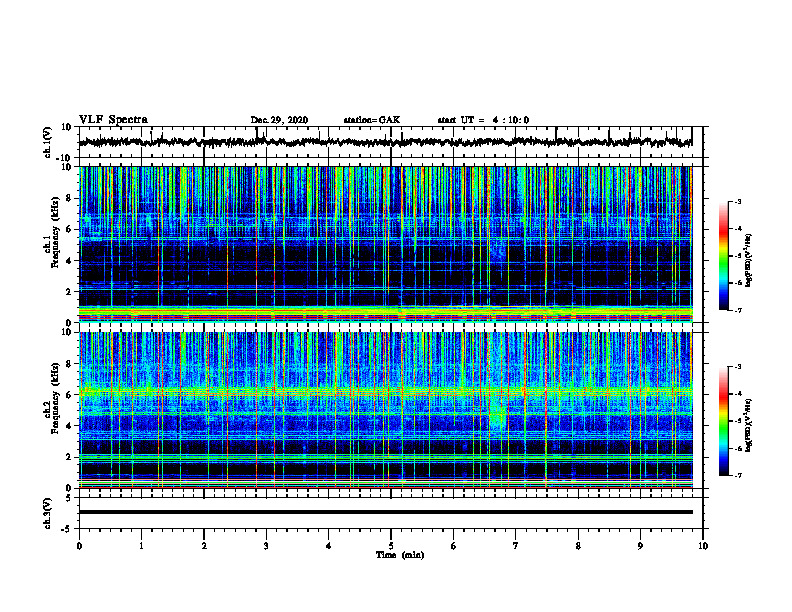Click the 'Time (min)' axis label

(400, 555)
